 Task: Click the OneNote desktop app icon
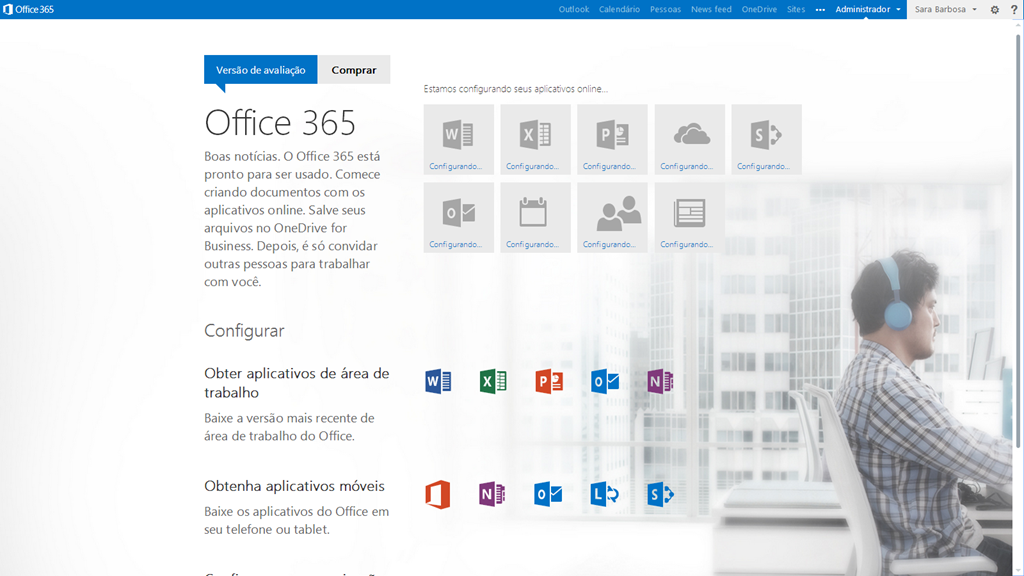tap(660, 381)
